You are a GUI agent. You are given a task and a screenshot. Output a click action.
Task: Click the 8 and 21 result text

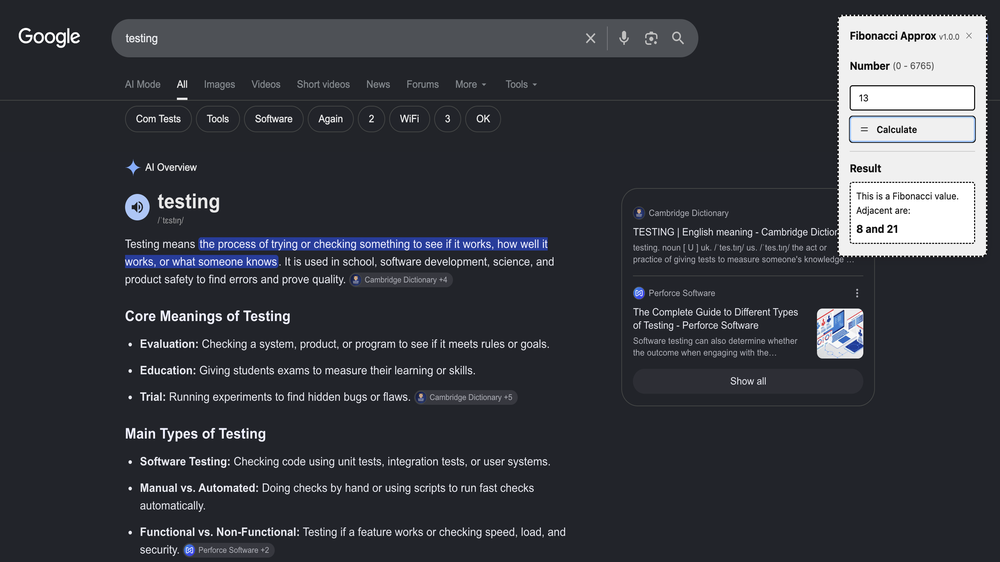click(877, 229)
